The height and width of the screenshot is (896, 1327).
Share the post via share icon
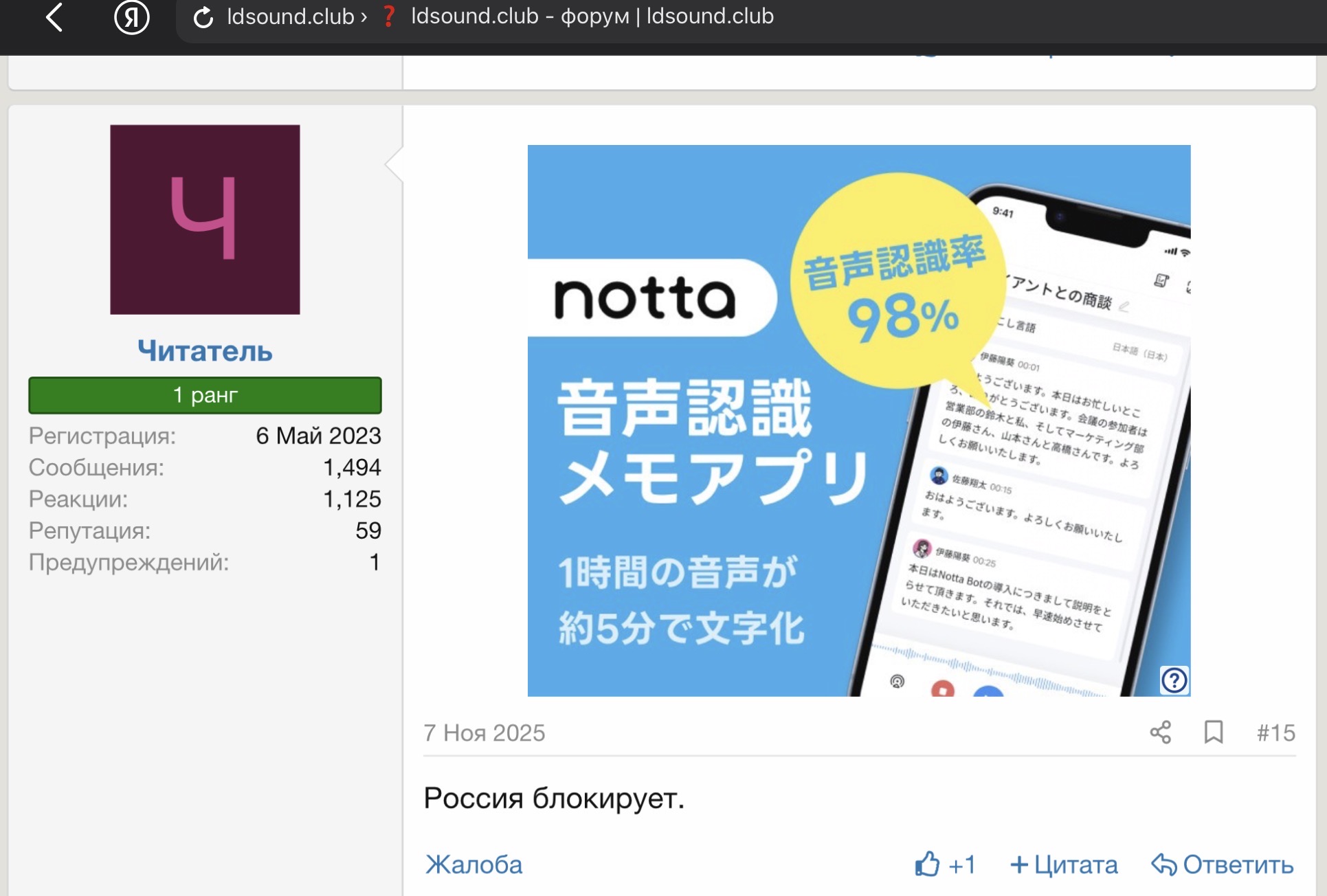(1161, 732)
